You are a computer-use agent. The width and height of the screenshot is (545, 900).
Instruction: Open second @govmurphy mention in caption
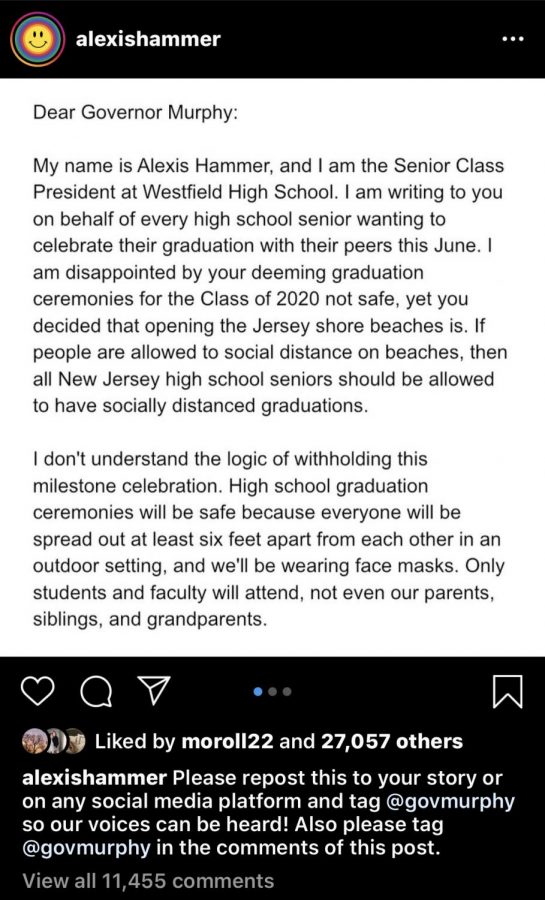[87, 847]
